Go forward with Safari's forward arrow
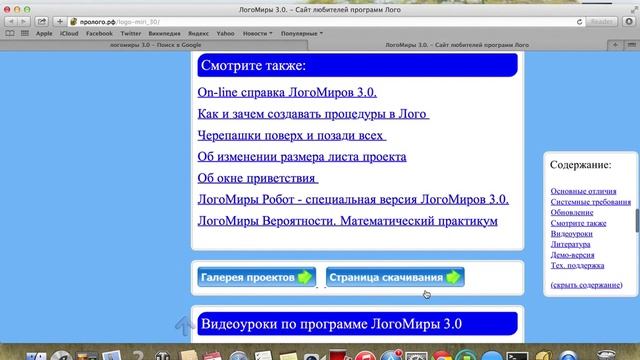 point(23,22)
